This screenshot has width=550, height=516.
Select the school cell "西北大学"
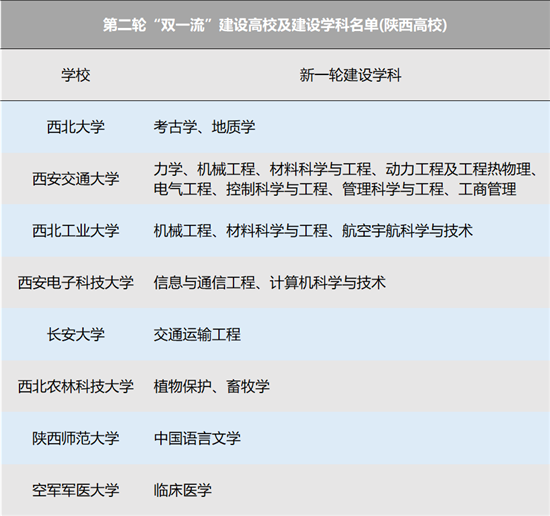(76, 127)
